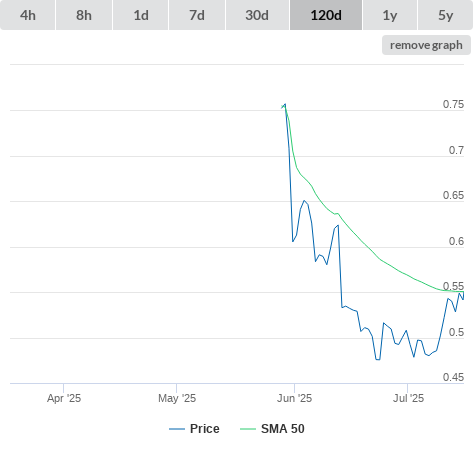
Task: Click the green SMA 50 legend line marker
Action: point(248,429)
